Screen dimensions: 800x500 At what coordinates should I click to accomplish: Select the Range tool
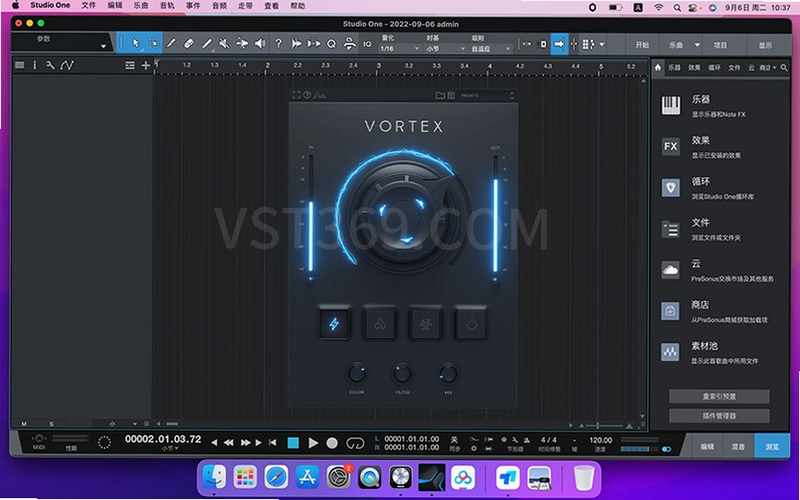(x=153, y=43)
